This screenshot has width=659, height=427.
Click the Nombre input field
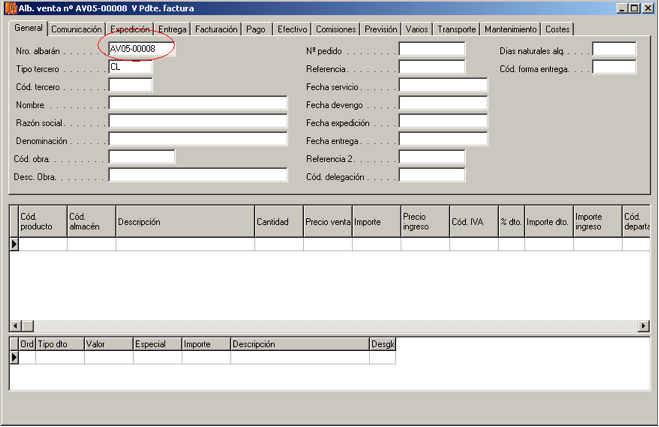pos(197,103)
